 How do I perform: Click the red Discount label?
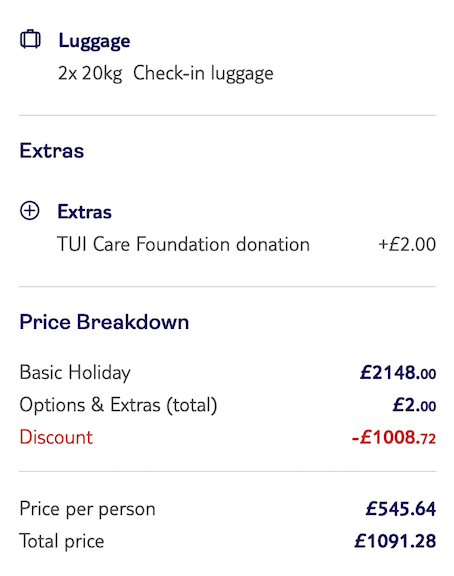(x=56, y=437)
